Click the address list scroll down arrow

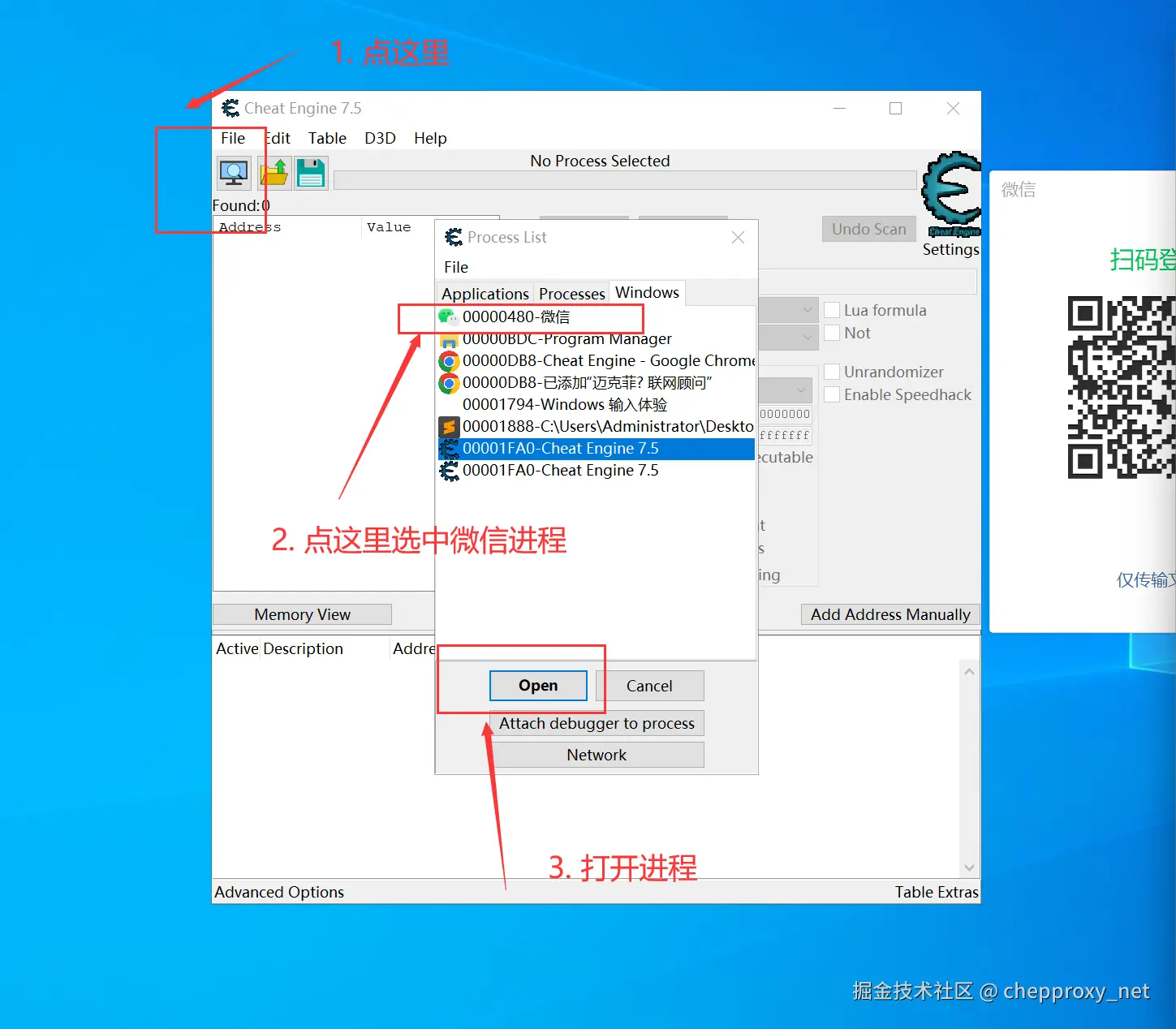[x=969, y=868]
